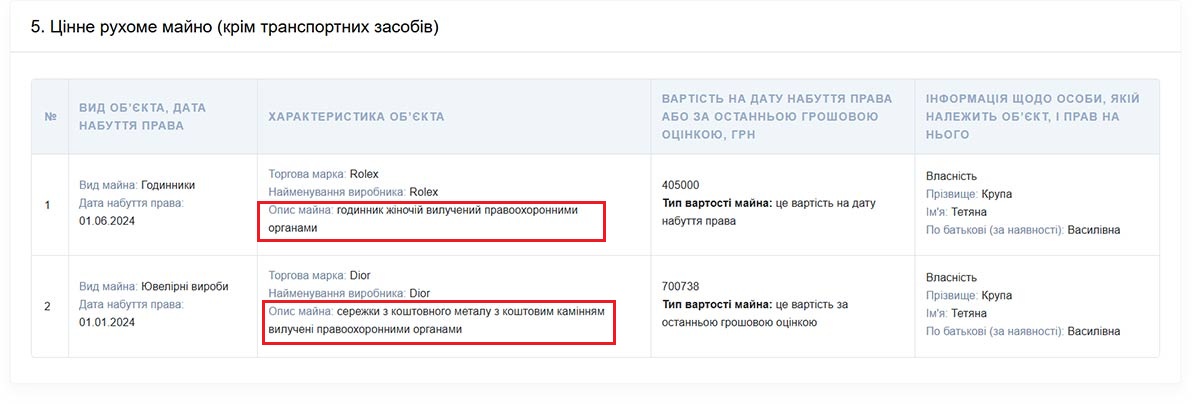Image resolution: width=1200 pixels, height=404 pixels.
Task: Click the "Годинники" property type value
Action: click(x=168, y=185)
